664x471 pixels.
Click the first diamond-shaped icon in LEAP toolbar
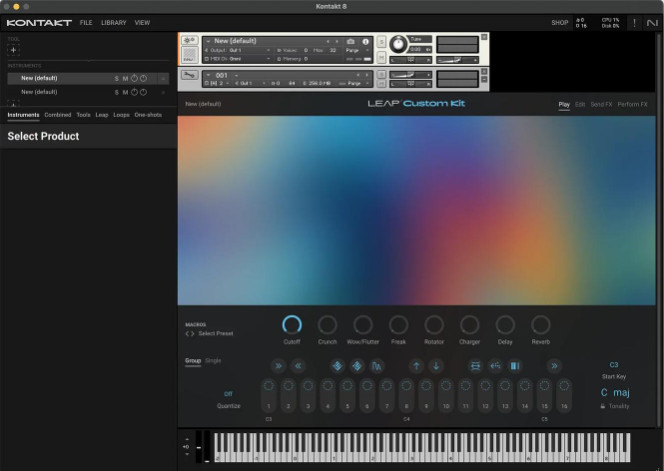338,366
